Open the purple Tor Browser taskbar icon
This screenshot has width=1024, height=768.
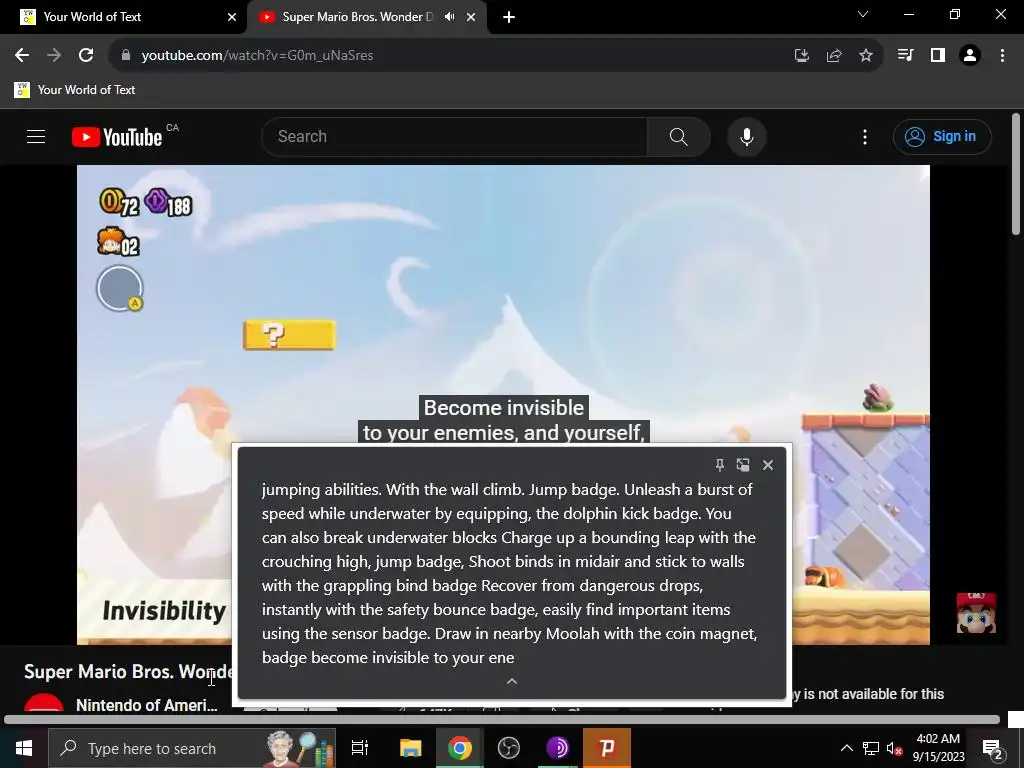557,748
